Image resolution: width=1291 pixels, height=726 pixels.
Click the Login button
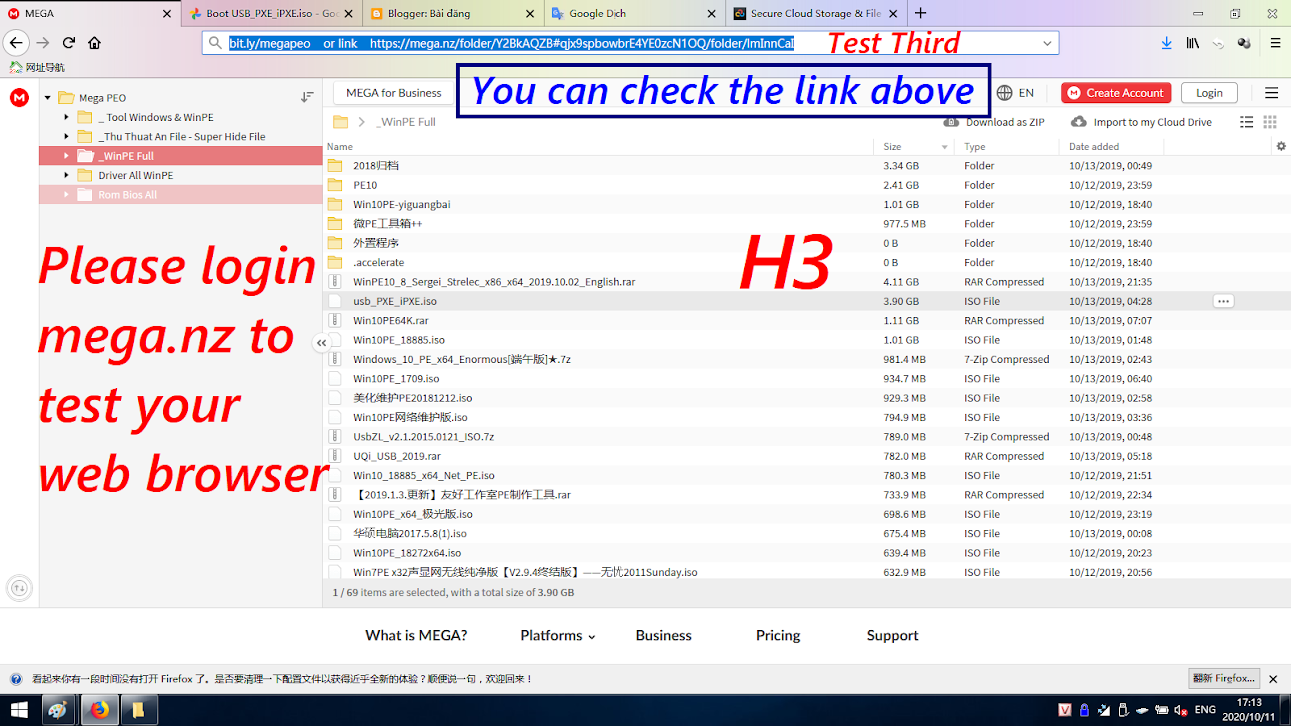[x=1209, y=93]
